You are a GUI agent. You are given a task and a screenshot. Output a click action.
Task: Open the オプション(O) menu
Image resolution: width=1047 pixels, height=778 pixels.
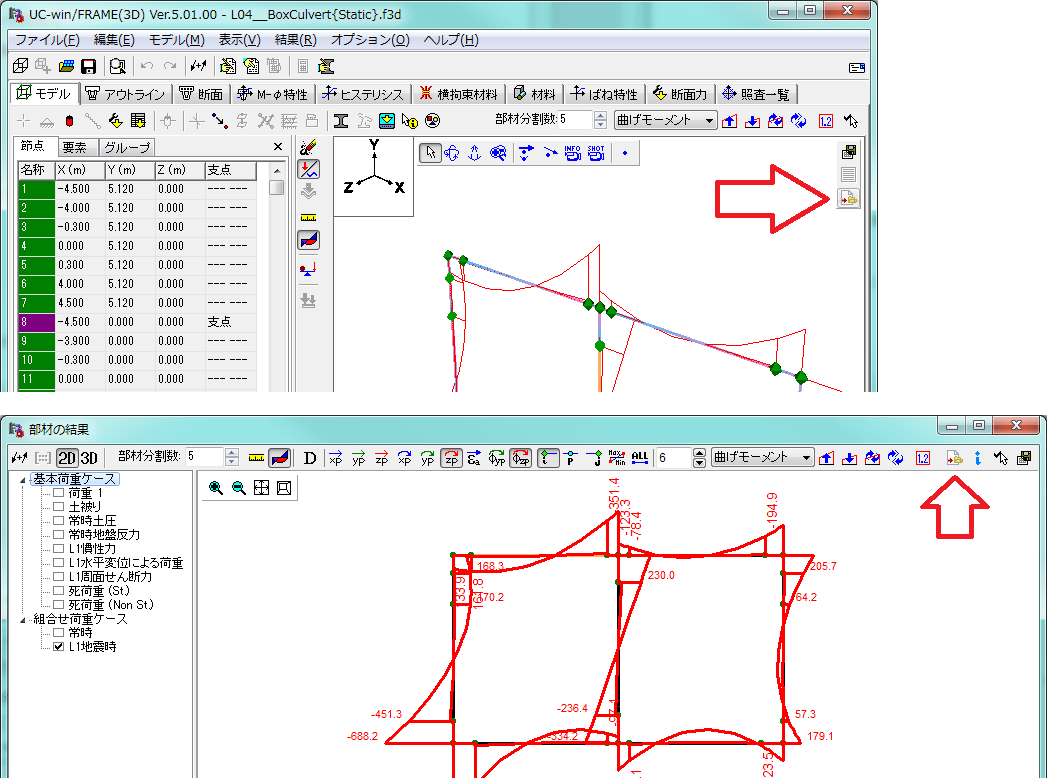(370, 40)
